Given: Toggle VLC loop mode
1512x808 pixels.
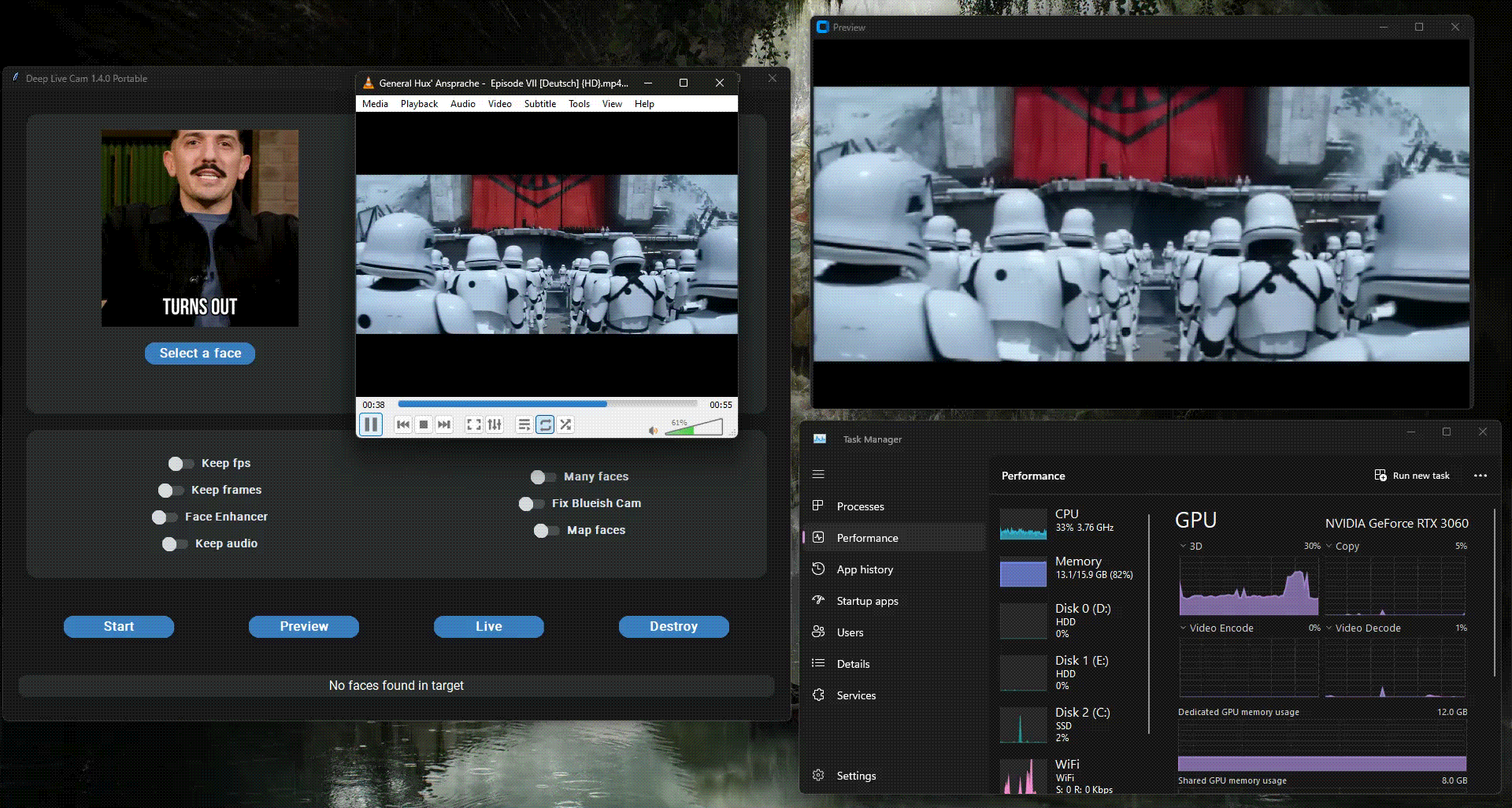Looking at the screenshot, I should tap(545, 425).
